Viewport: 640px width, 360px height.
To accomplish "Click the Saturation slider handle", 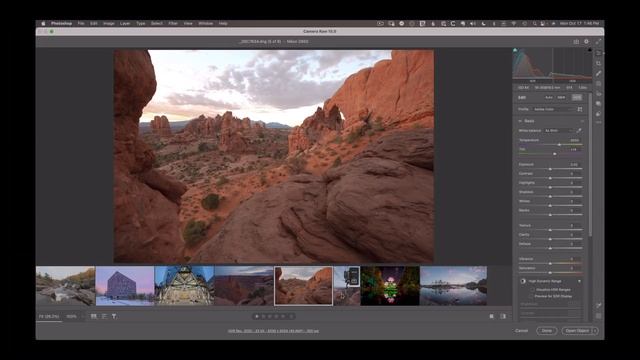I will [x=550, y=273].
